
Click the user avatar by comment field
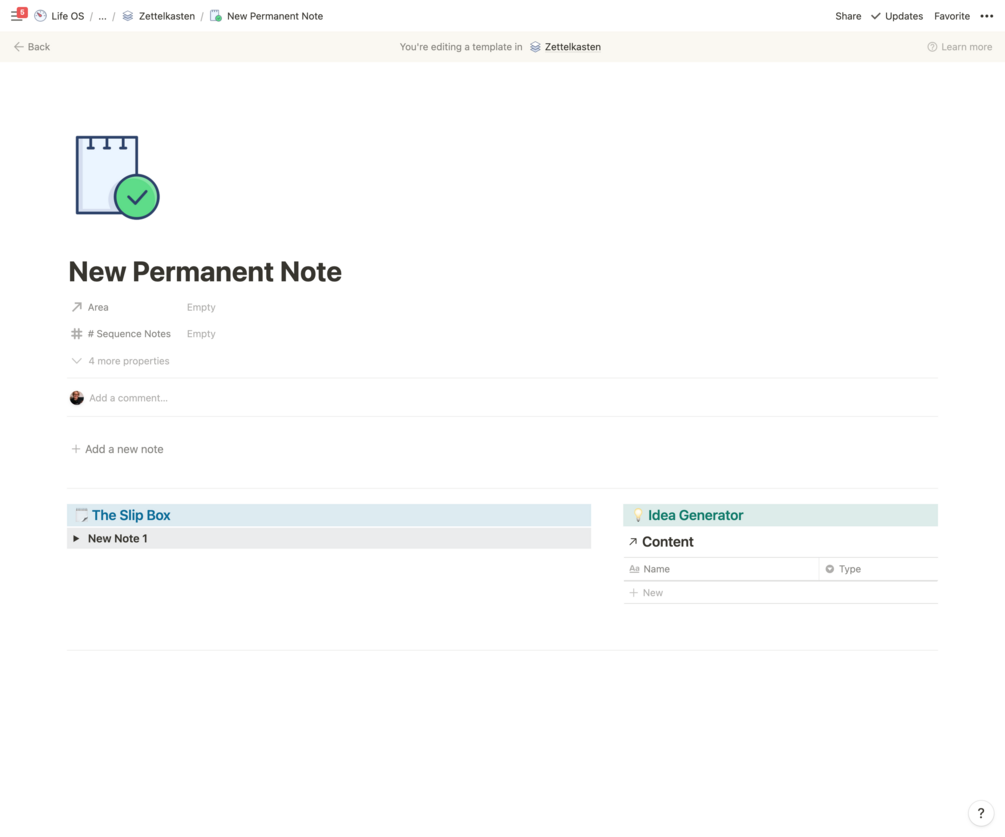[x=76, y=398]
